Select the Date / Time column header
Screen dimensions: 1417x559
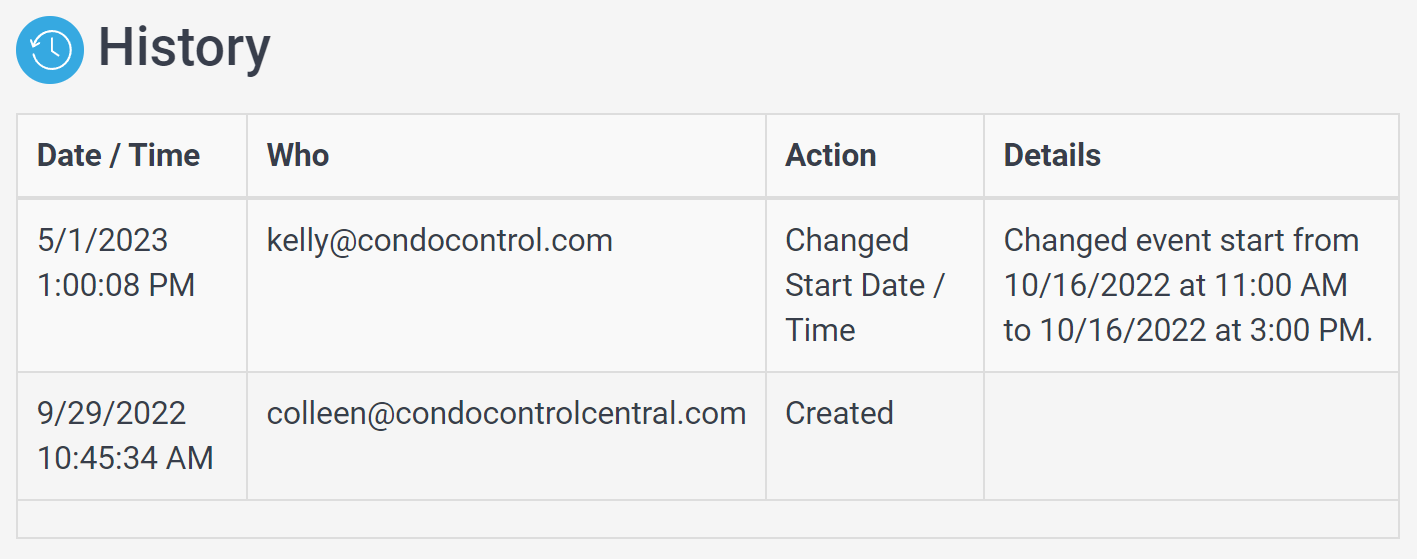click(118, 155)
